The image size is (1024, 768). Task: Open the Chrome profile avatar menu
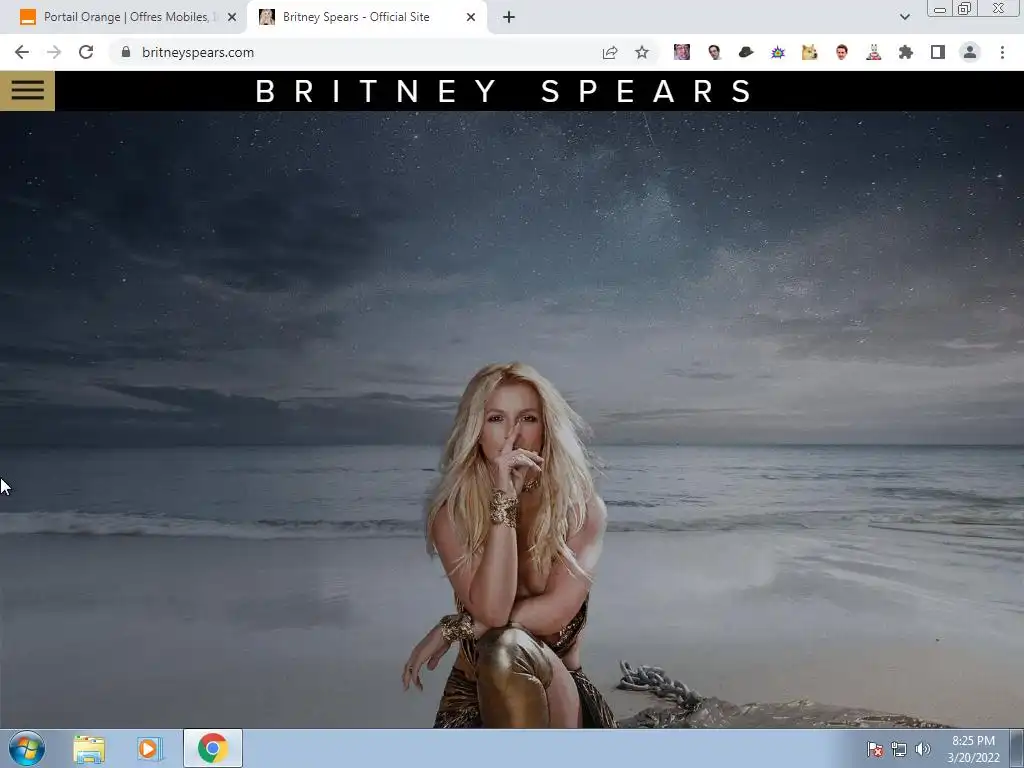[970, 52]
